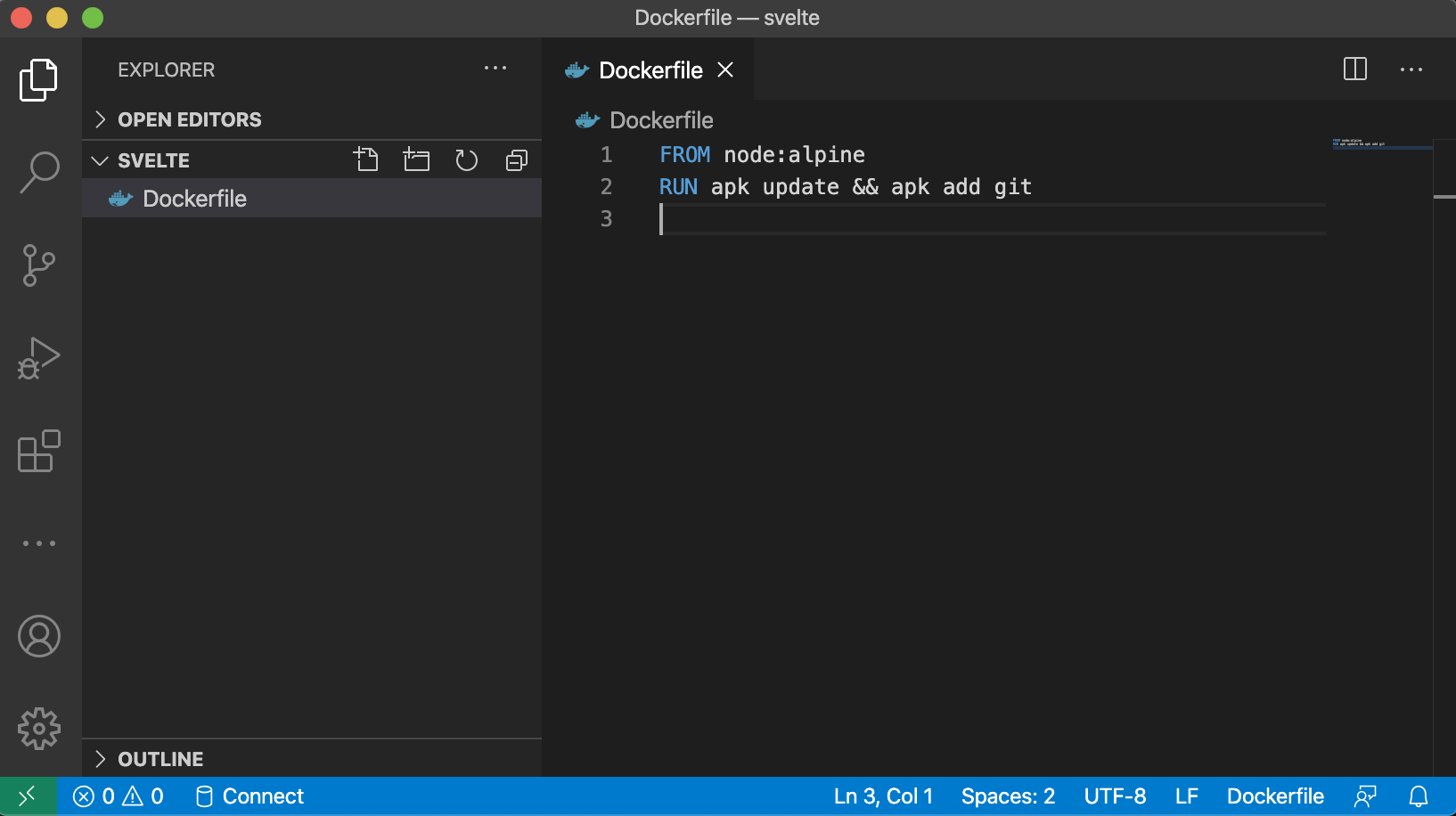Select the Dockerfile tab
The image size is (1456, 816).
[649, 69]
